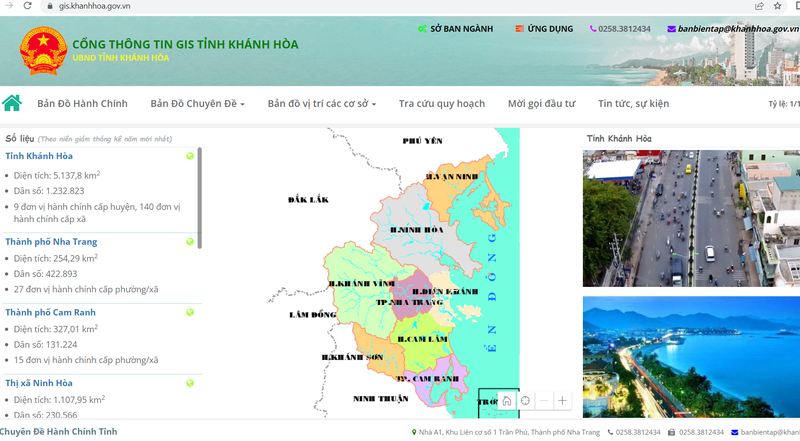Click H.Khánh Sơn district on map
This screenshot has width=800, height=441.
(352, 358)
